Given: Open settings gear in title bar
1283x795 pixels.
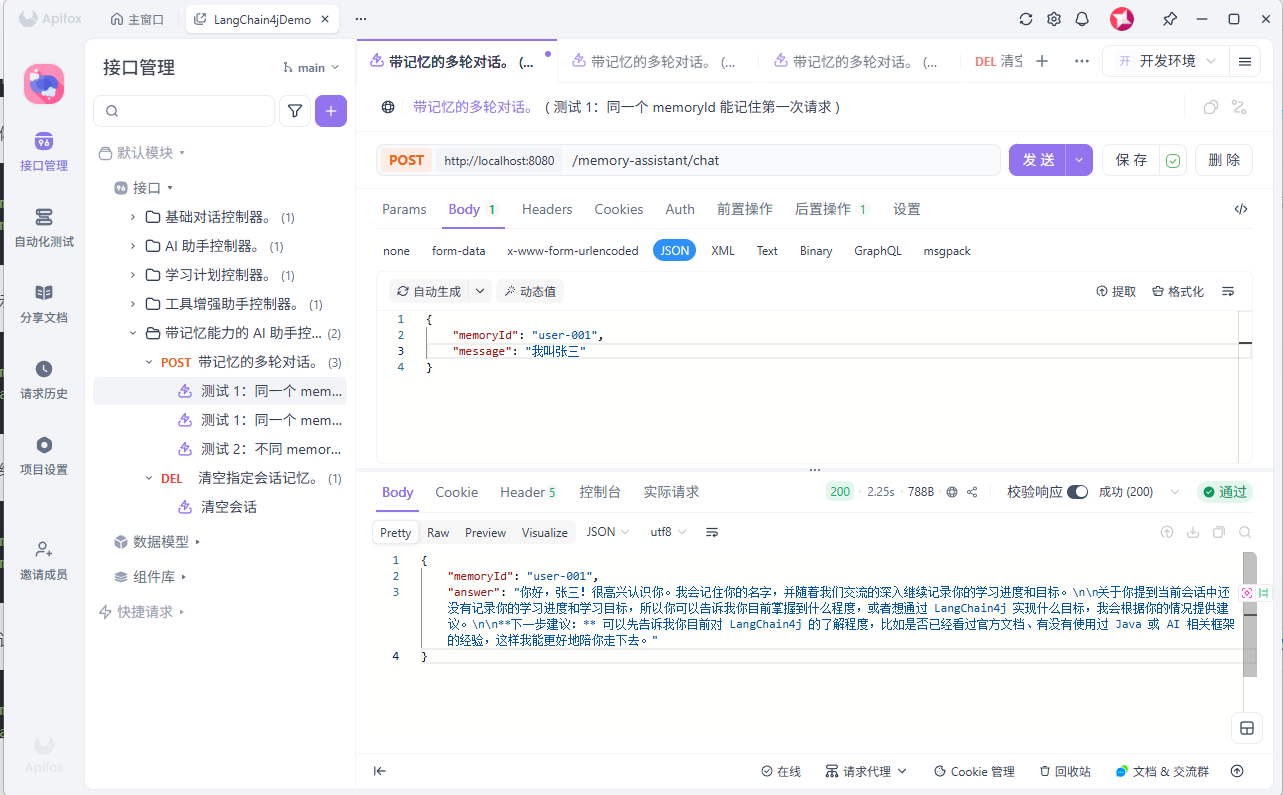Looking at the screenshot, I should (x=1054, y=19).
